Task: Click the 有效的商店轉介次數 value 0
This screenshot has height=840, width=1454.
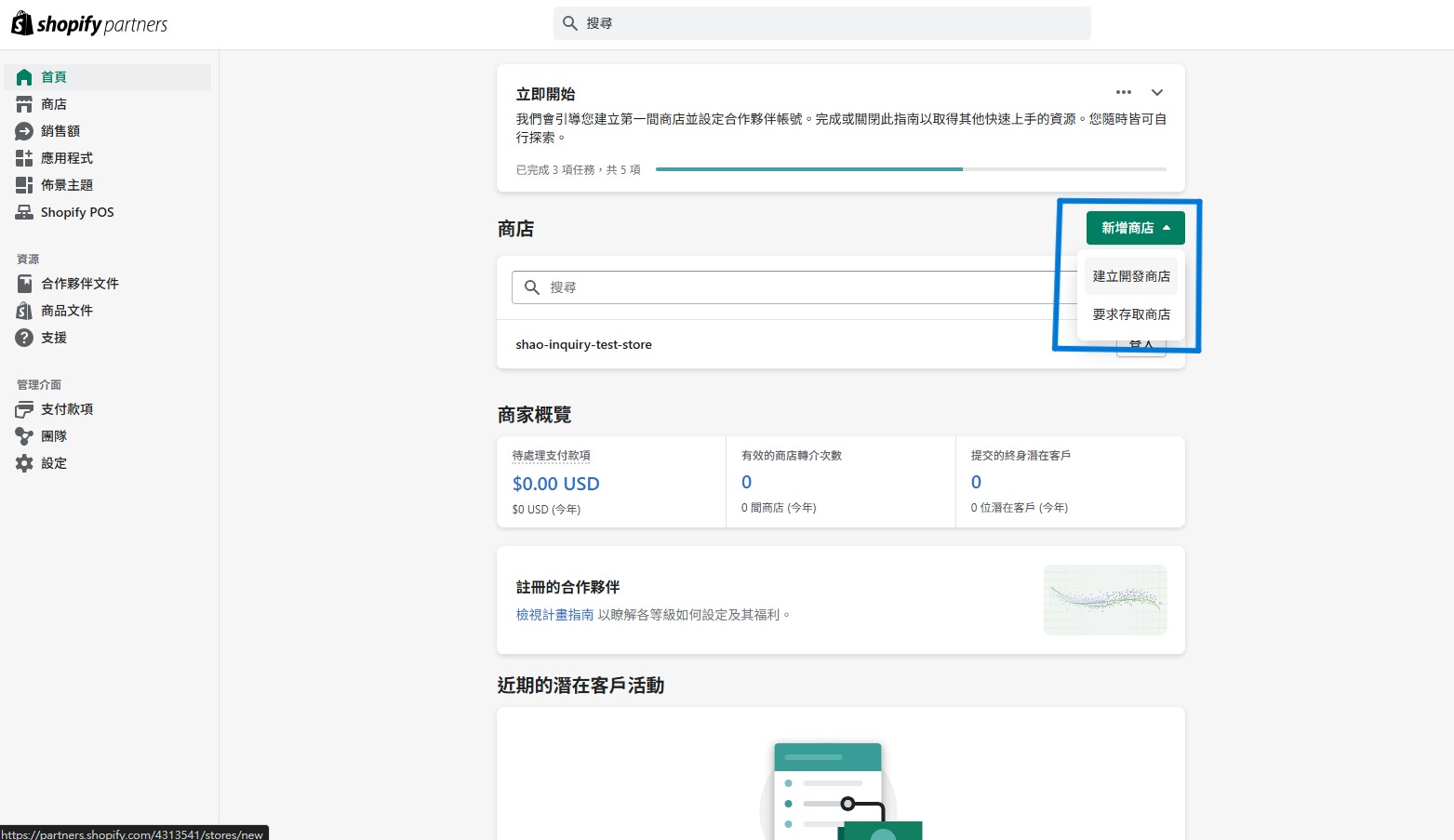Action: (x=746, y=482)
